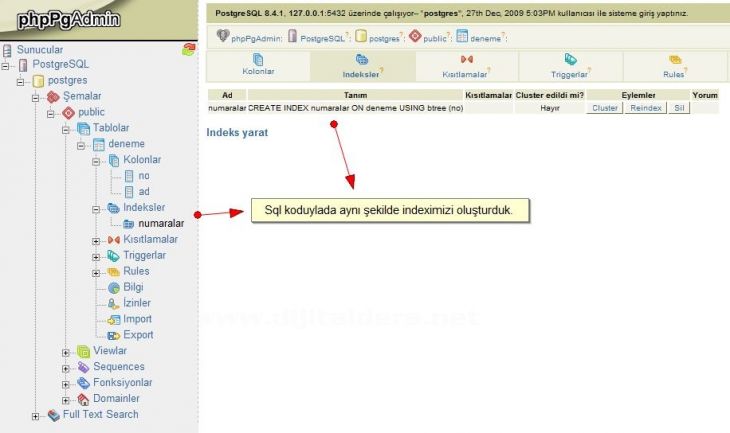The image size is (730, 433).
Task: Click the İzinler permissions icon
Action: [114, 304]
